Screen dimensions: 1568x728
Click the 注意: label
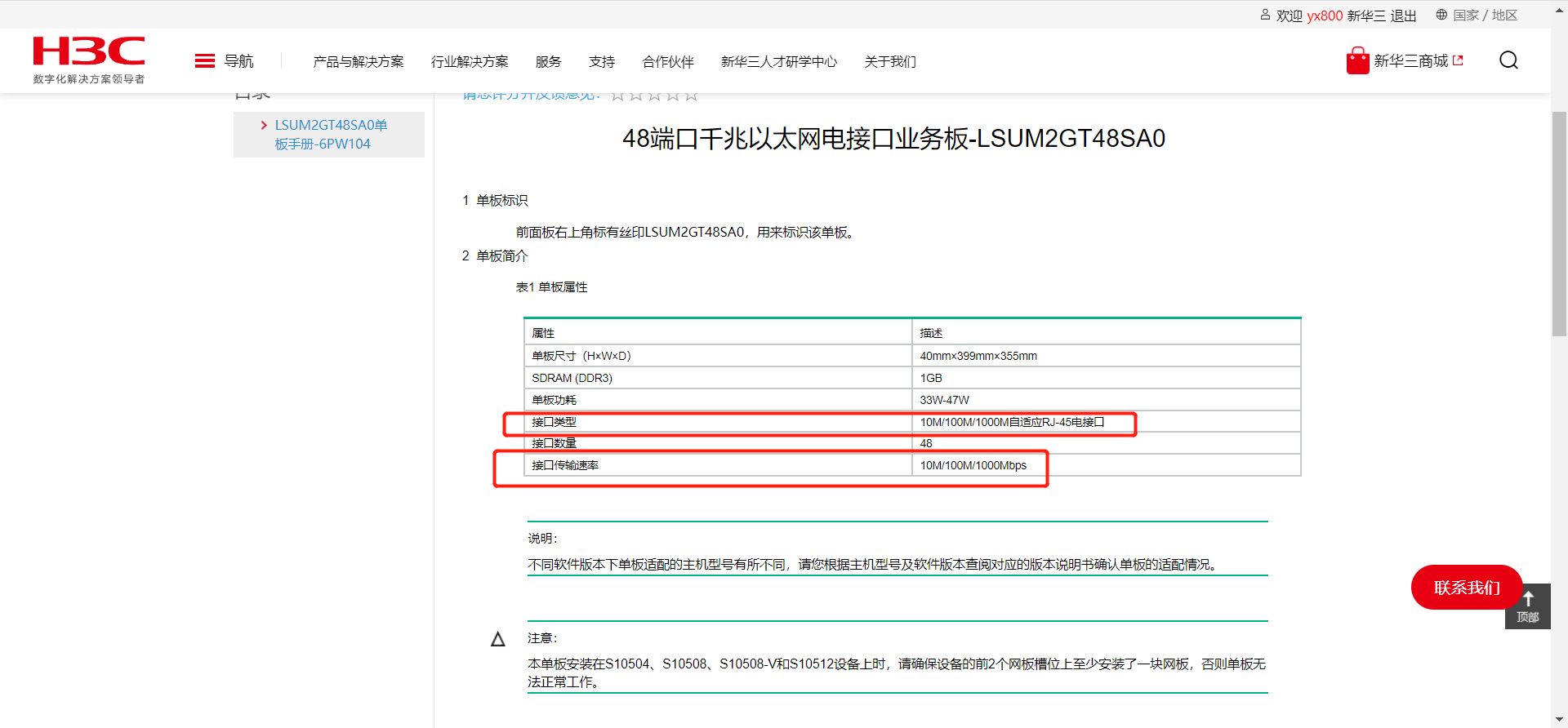542,638
